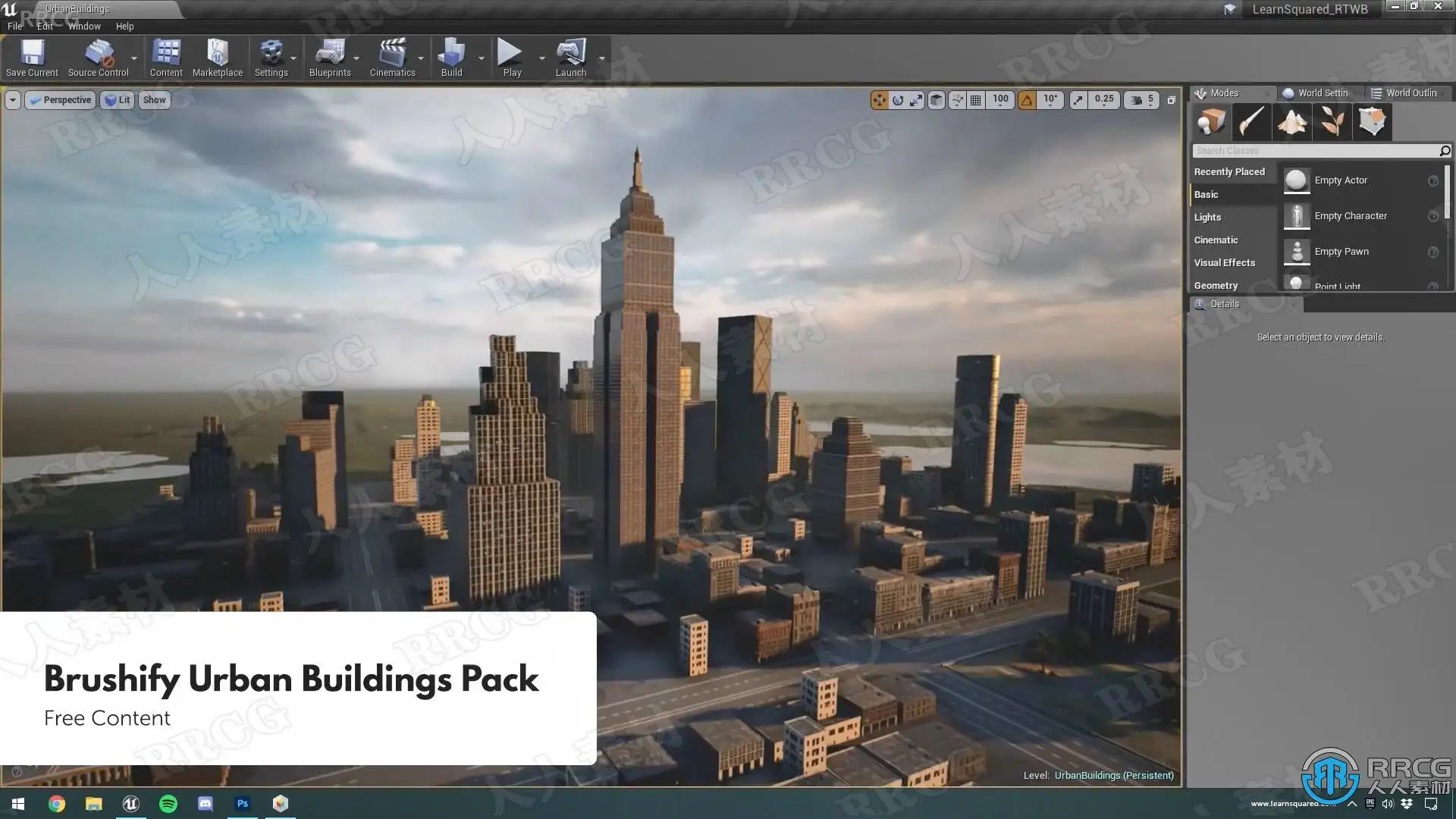This screenshot has height=819, width=1456.
Task: Select the translate (move) gizmo tool
Action: tap(879, 100)
